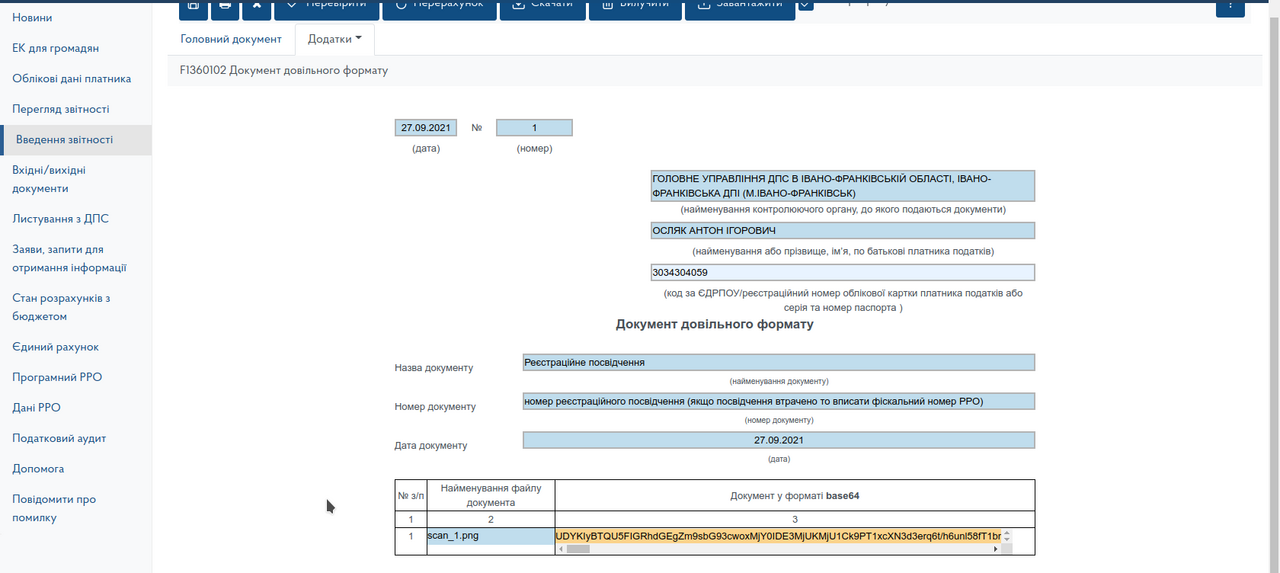This screenshot has height=573, width=1280.
Task: Click the Завантажити upload button
Action: click(x=739, y=6)
